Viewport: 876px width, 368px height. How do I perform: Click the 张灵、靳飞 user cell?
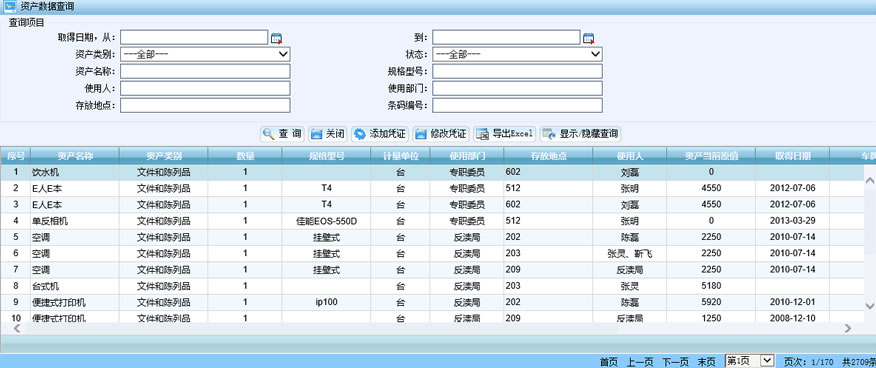[630, 254]
